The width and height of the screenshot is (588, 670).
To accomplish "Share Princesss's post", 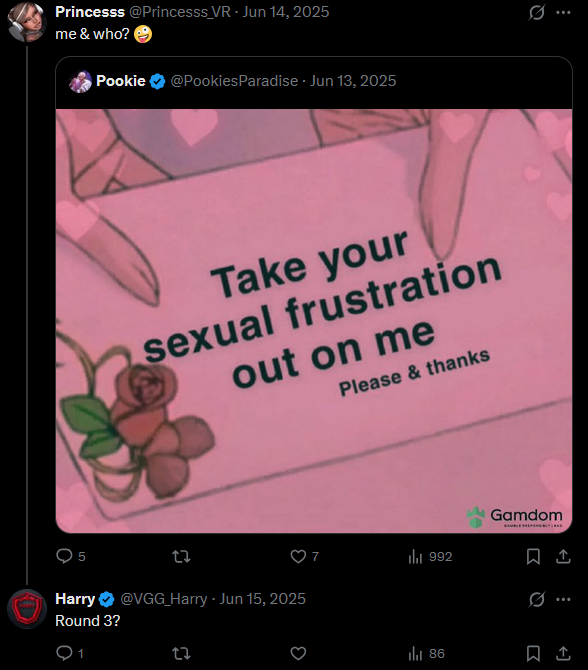I will pos(563,556).
